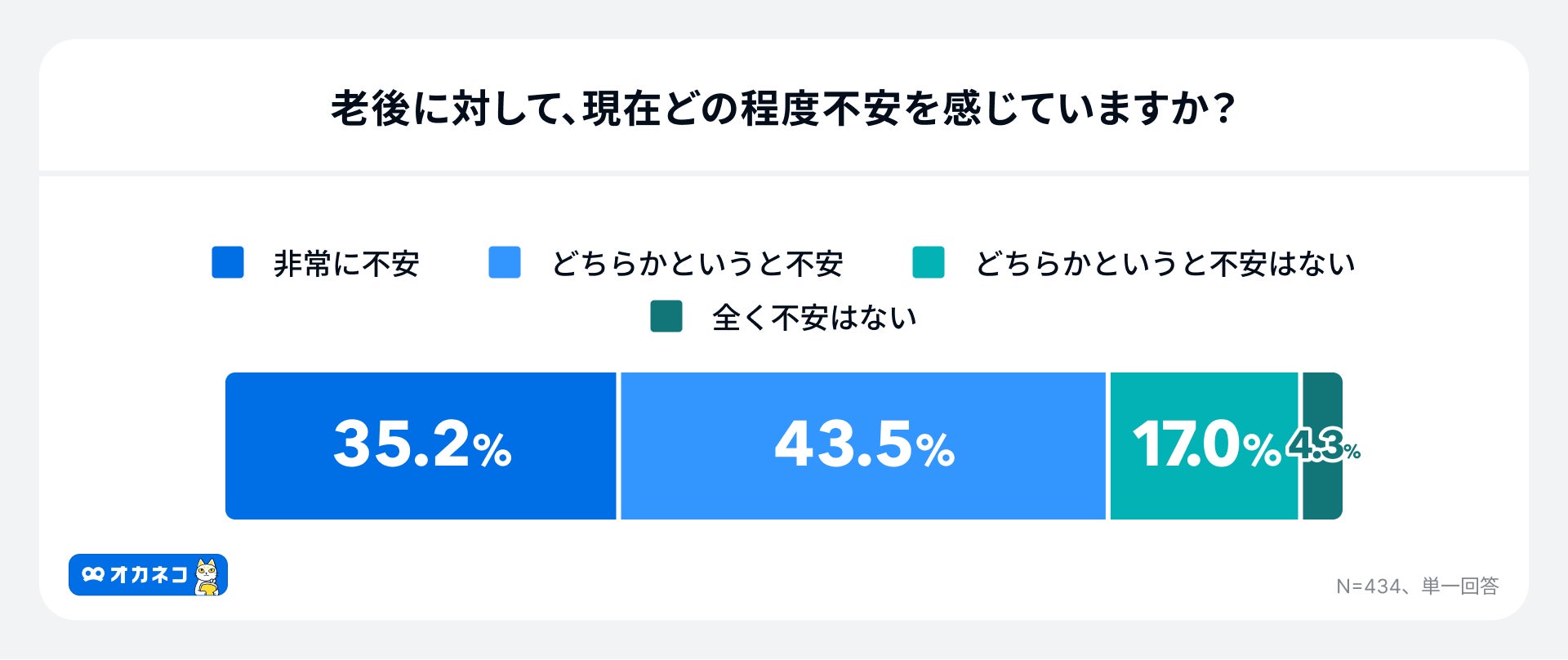Click the cat mascot in the logo

[208, 577]
